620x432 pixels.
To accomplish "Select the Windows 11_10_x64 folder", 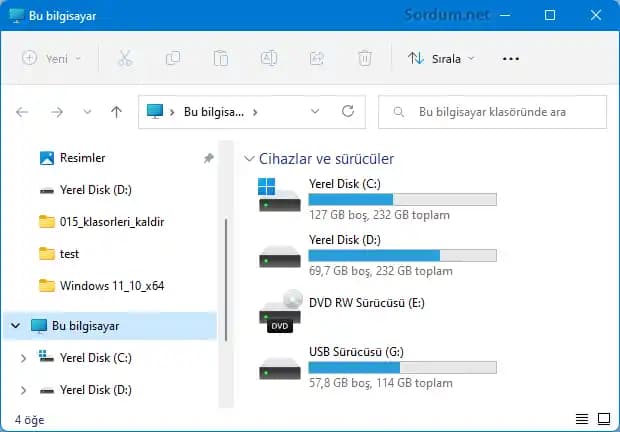I will [x=111, y=286].
